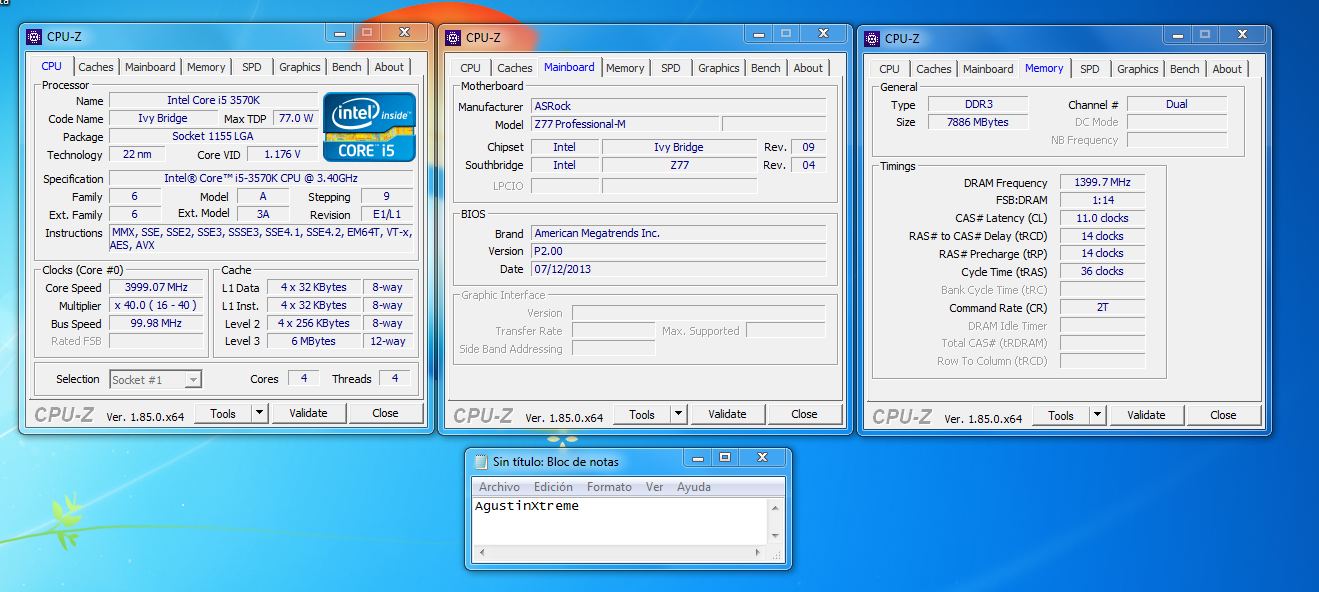Open the Tools dropdown arrow in right CPU-Z window

tap(1097, 415)
